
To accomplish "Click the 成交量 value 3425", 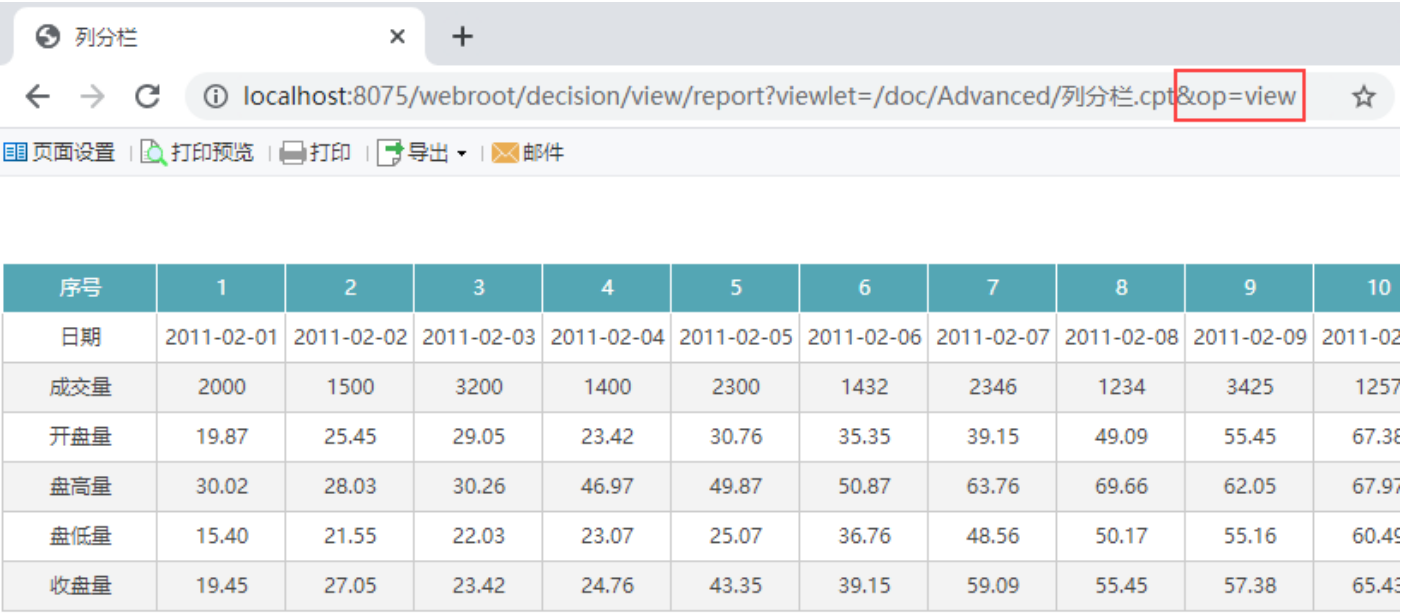I will tap(1250, 387).
